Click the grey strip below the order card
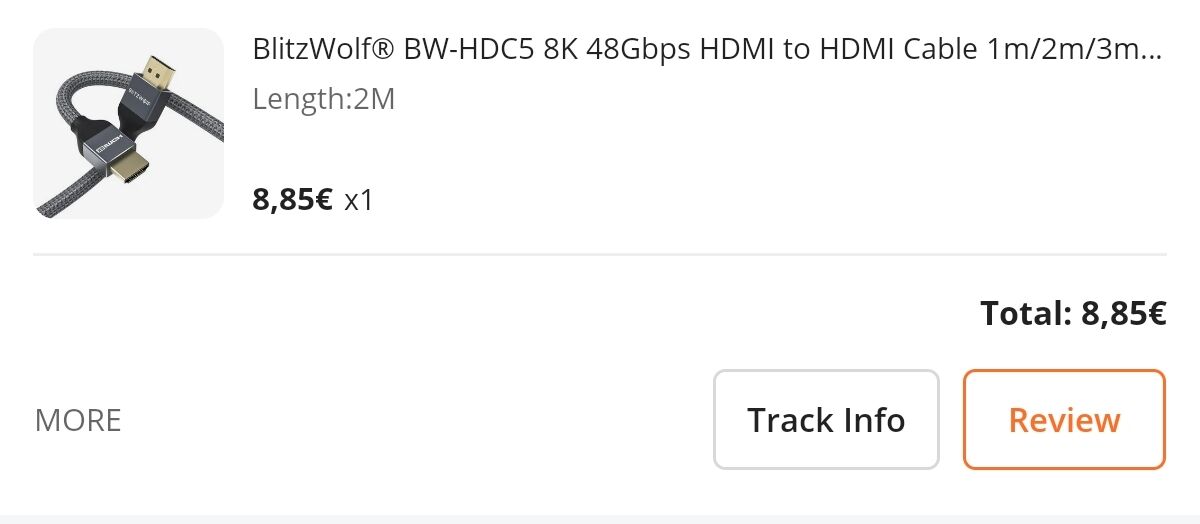The width and height of the screenshot is (1200, 524). coord(600,519)
